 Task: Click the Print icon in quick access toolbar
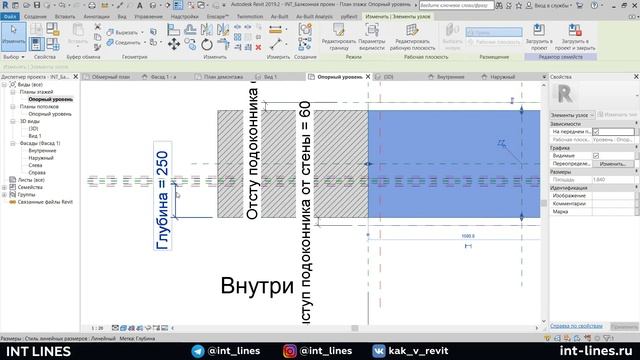tap(92, 5)
